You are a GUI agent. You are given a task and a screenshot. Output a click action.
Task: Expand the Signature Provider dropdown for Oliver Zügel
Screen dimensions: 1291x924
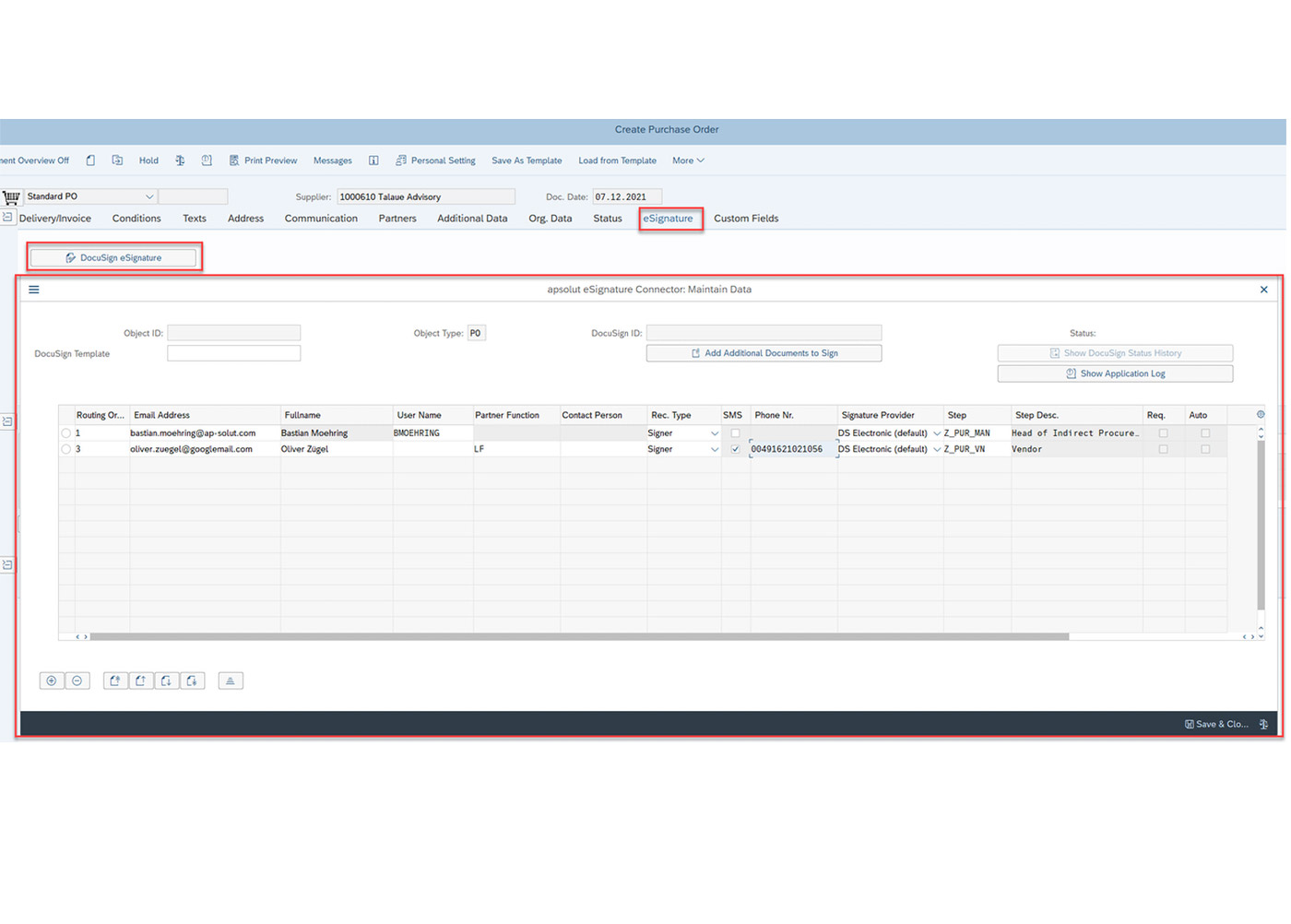point(935,449)
